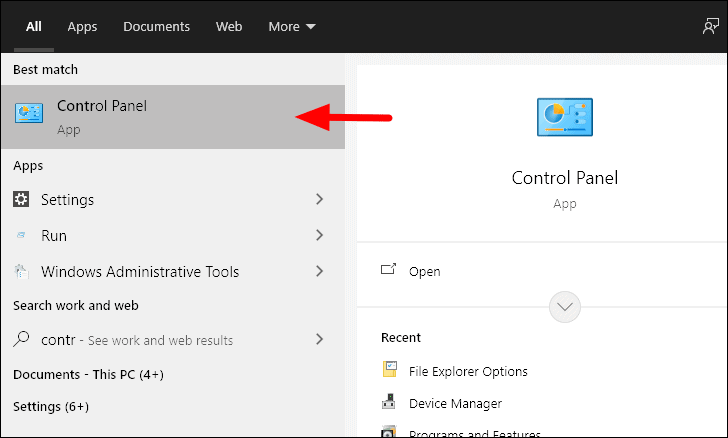Open the Run app result
Screen dimensions: 728x438
pos(173,235)
